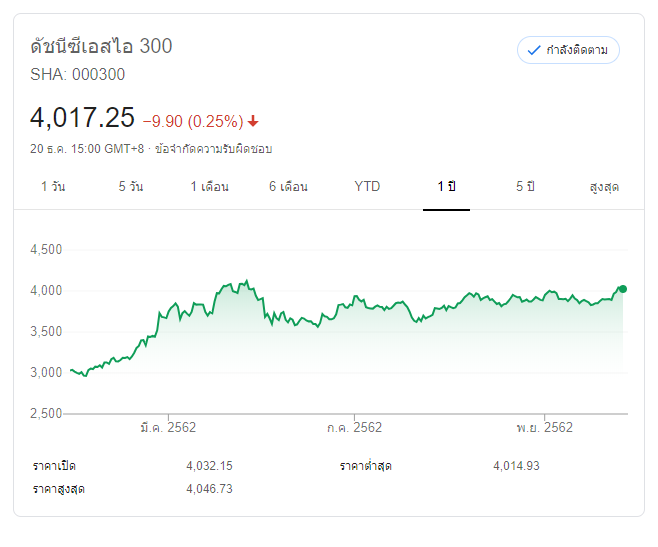Select the 1 ปี range tab
The width and height of the screenshot is (658, 547).
click(x=446, y=187)
